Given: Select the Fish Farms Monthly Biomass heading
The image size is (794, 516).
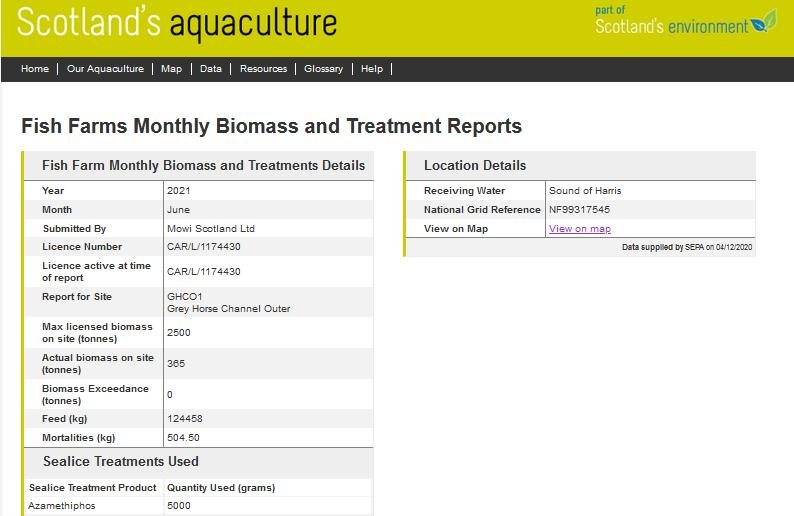Looking at the screenshot, I should point(271,127).
